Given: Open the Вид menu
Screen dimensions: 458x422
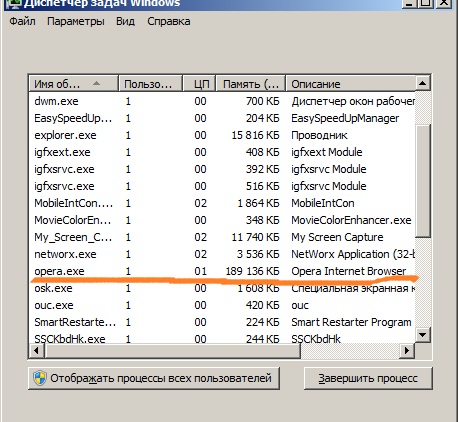Looking at the screenshot, I should coord(125,21).
